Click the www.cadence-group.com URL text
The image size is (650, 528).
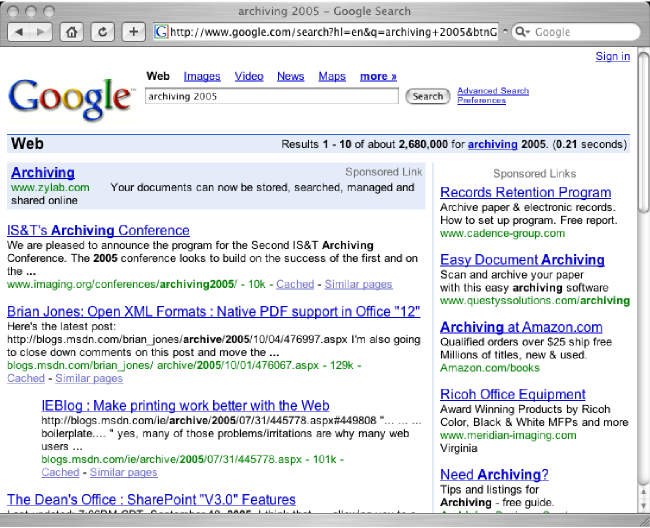coord(502,233)
